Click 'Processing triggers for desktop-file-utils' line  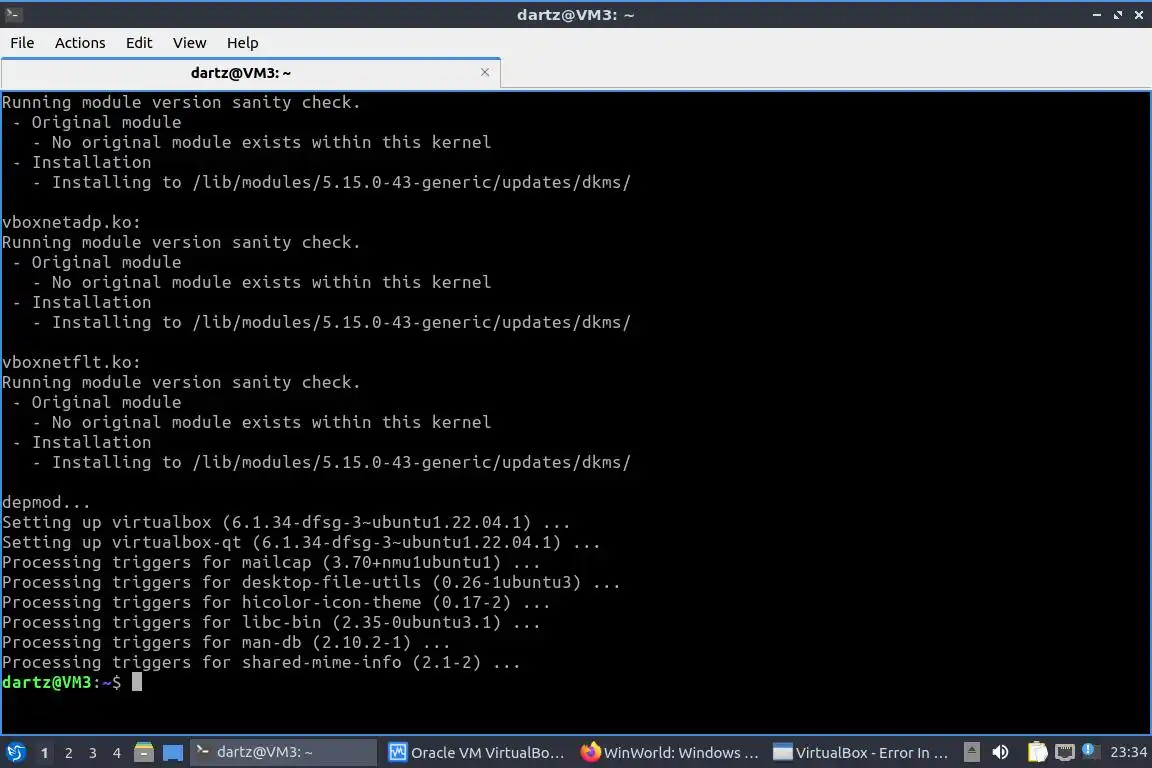click(x=311, y=582)
